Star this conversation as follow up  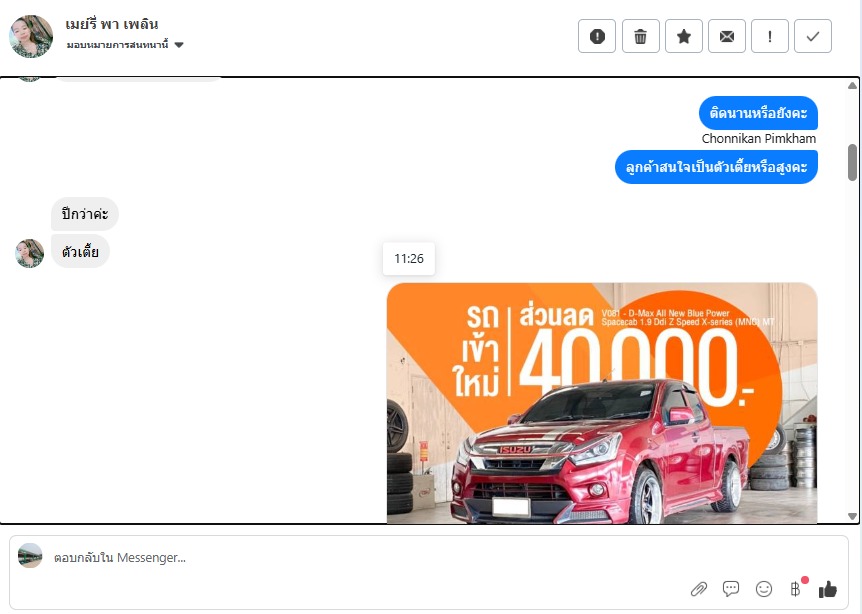(683, 36)
